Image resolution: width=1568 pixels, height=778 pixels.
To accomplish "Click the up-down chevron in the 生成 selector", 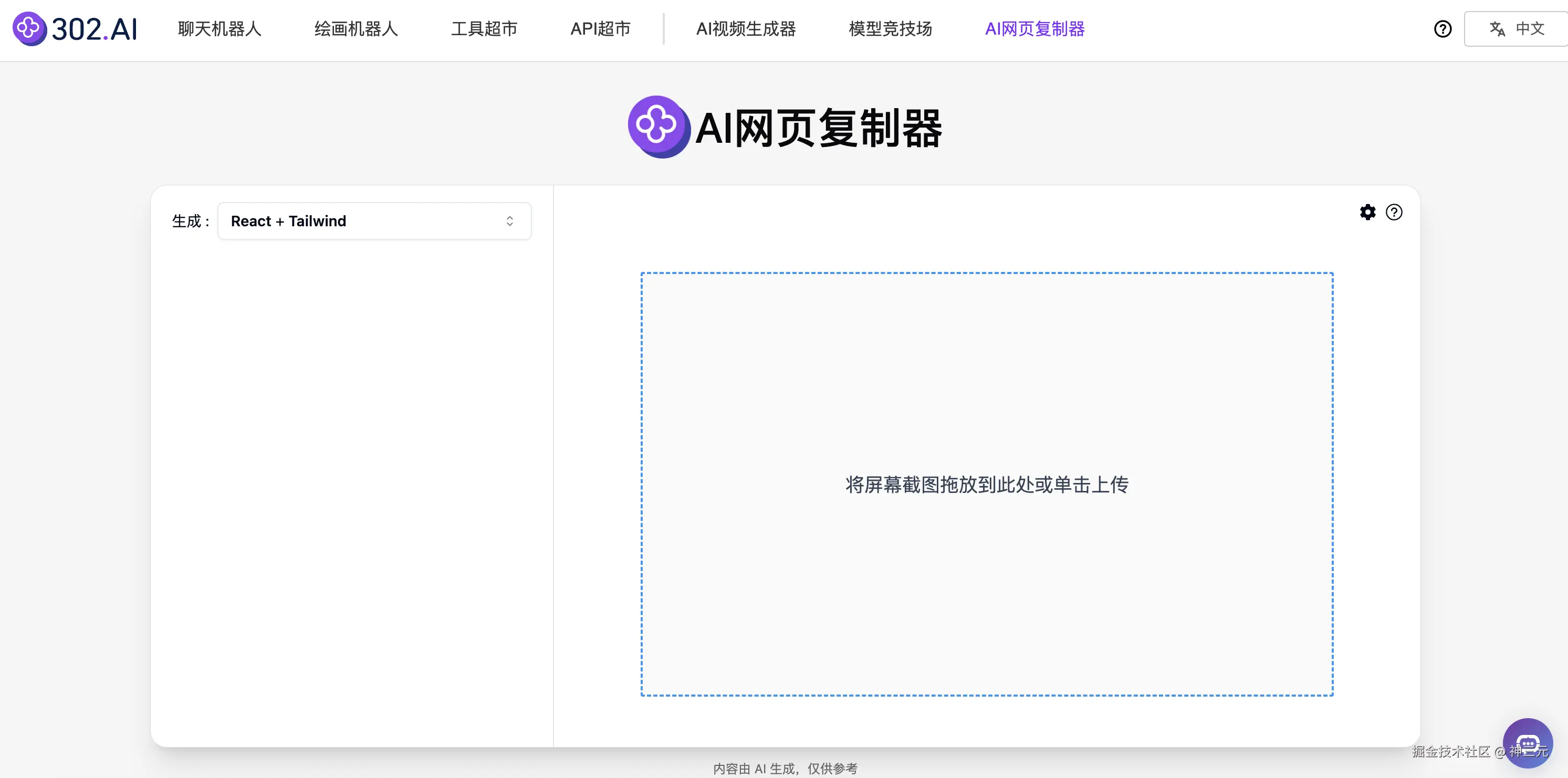I will (509, 221).
